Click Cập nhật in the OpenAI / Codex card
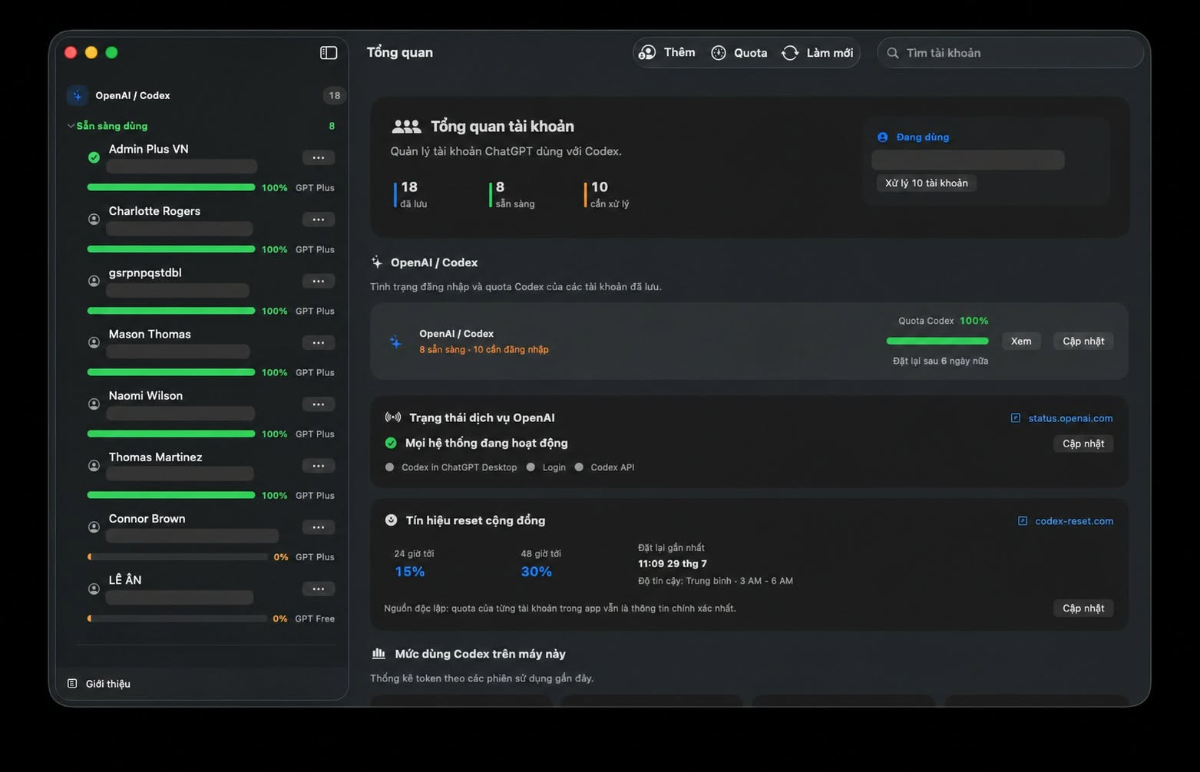The width and height of the screenshot is (1200, 772). 1084,341
